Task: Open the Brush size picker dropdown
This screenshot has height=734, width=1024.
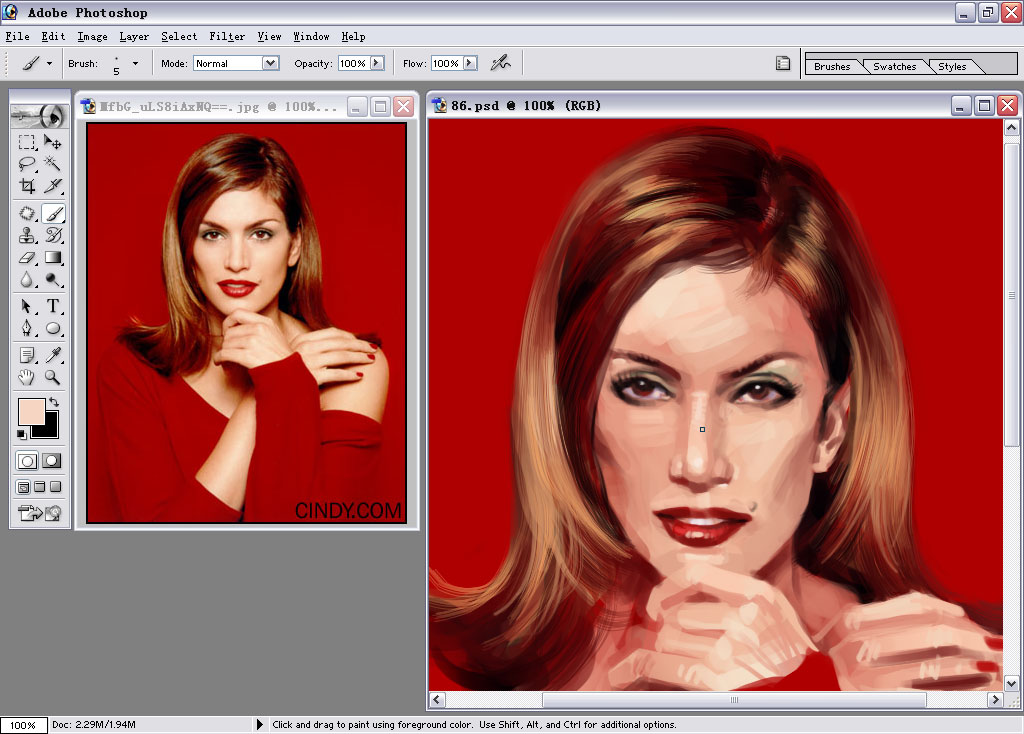Action: tap(135, 63)
